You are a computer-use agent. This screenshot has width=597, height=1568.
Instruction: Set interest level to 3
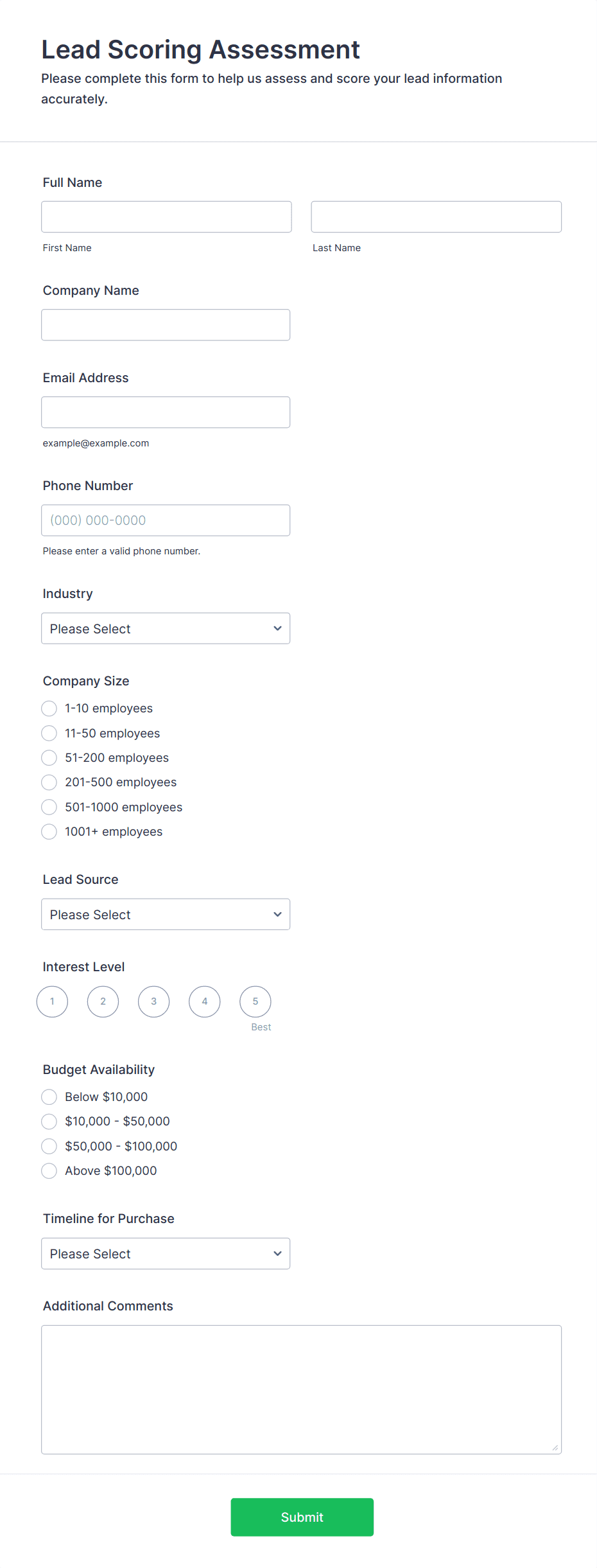(x=154, y=1001)
